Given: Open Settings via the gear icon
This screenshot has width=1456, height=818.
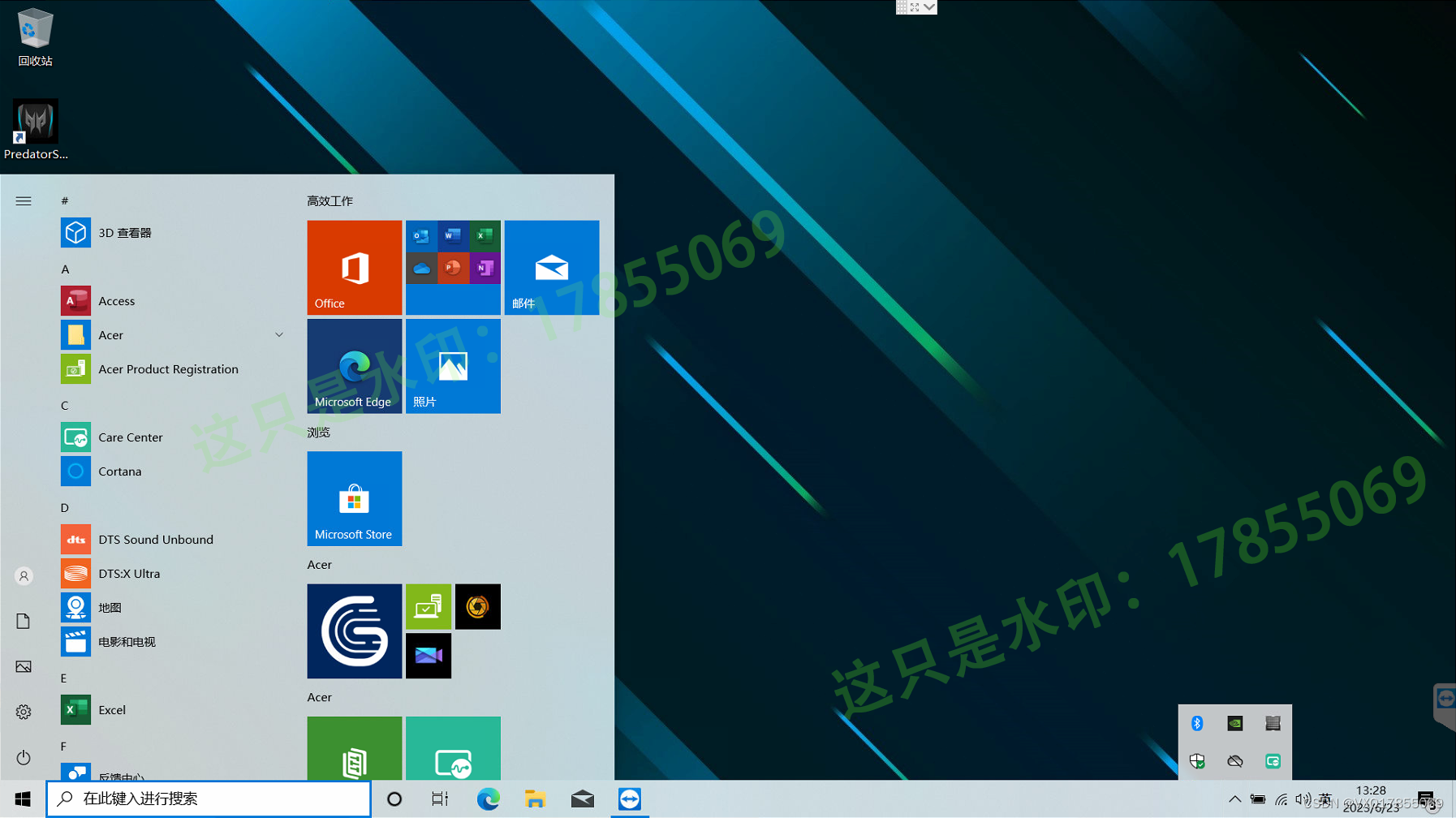Looking at the screenshot, I should [x=24, y=713].
